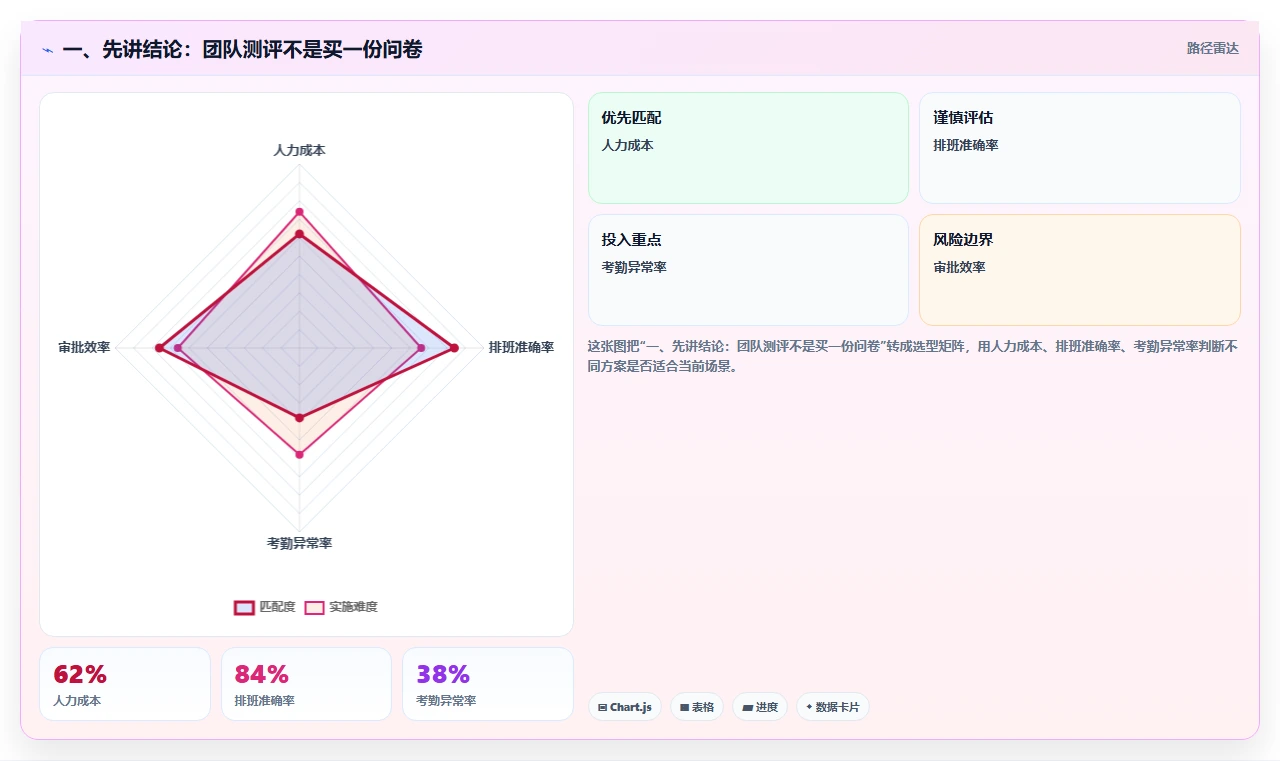Click the 审批效率 radar axis label
The width and height of the screenshot is (1280, 761).
[84, 348]
